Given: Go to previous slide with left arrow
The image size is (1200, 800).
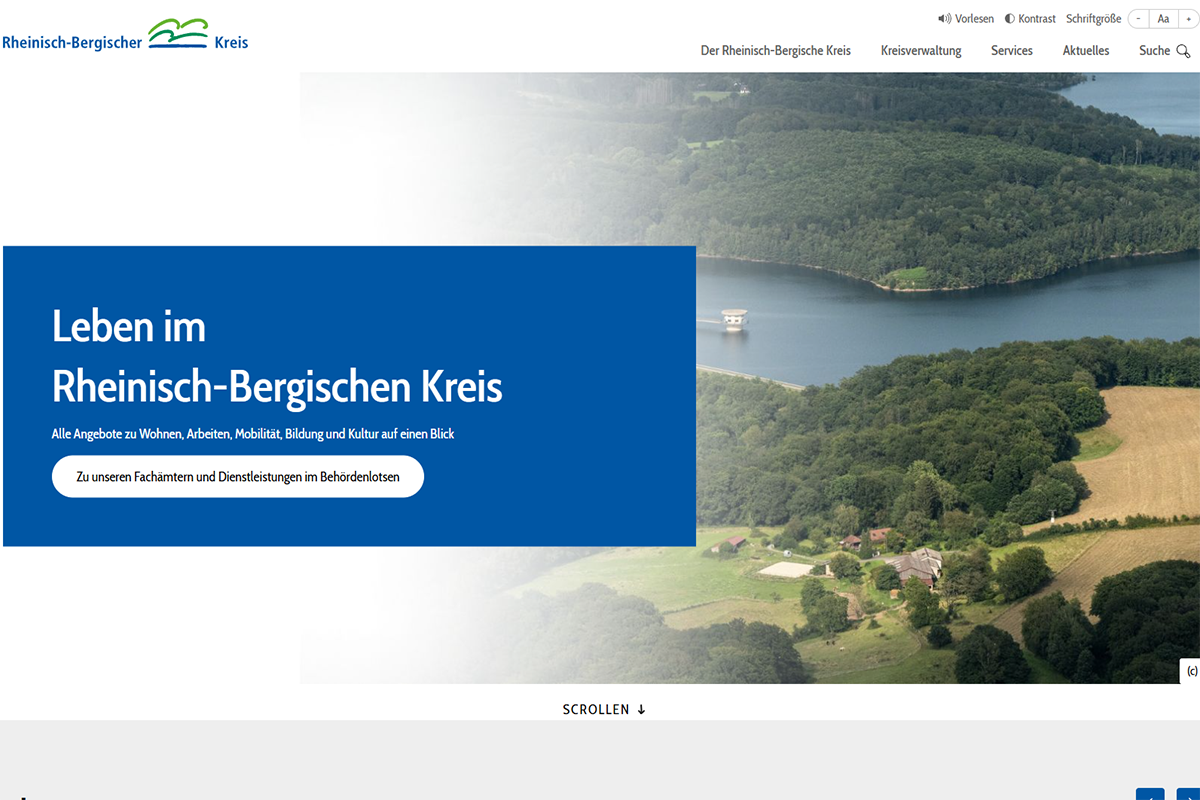Looking at the screenshot, I should coord(1150,795).
